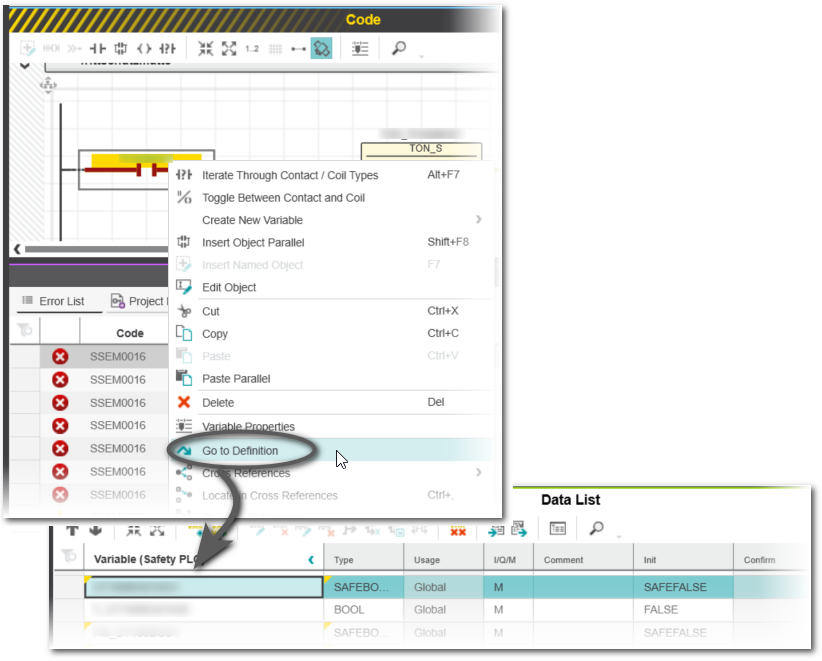Expand the Create New Variable submenu
Image resolution: width=822 pixels, height=661 pixels.
point(478,220)
